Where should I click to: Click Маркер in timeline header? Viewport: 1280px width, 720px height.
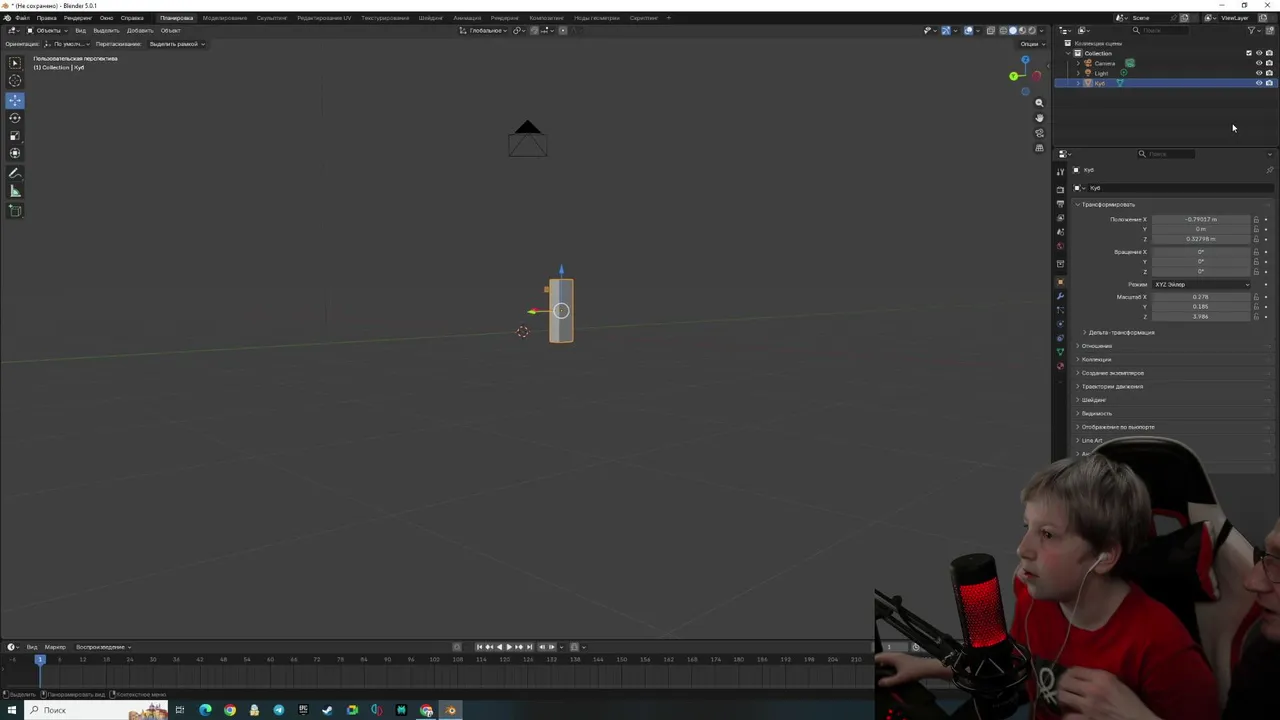[x=55, y=647]
